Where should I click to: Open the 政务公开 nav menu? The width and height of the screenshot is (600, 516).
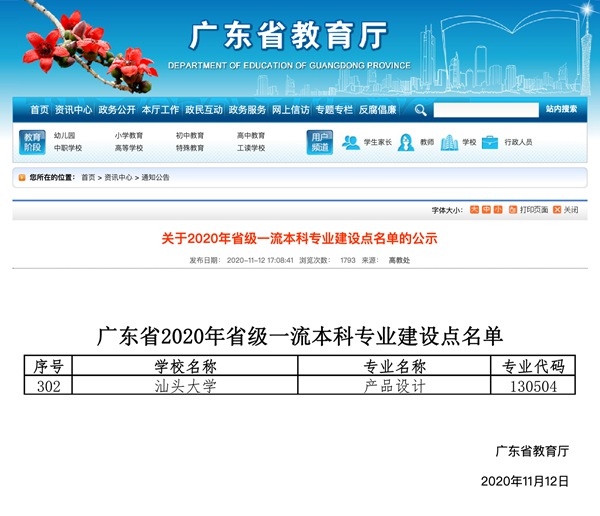click(x=117, y=110)
